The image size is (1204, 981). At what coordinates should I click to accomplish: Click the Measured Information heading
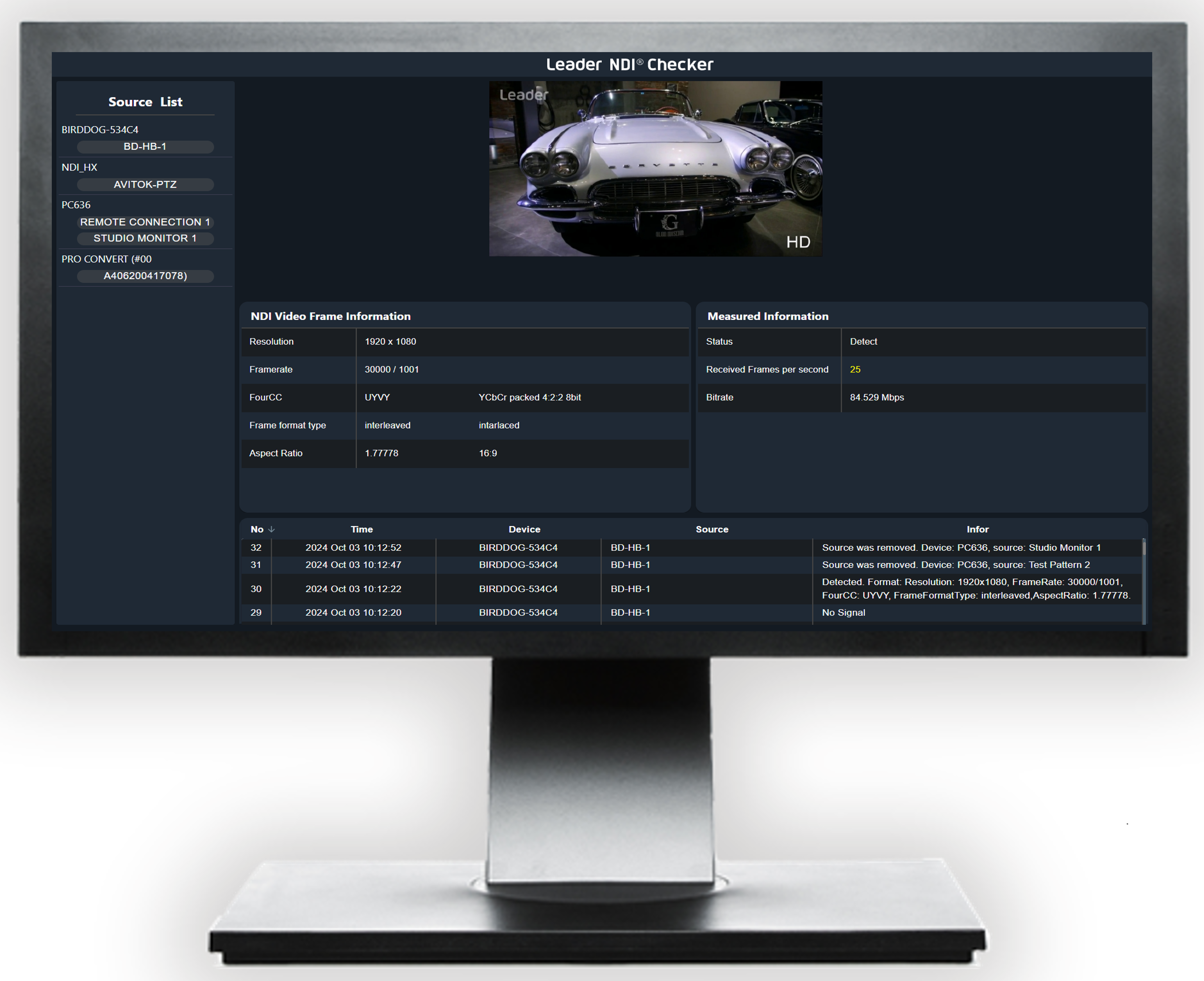pyautogui.click(x=768, y=317)
